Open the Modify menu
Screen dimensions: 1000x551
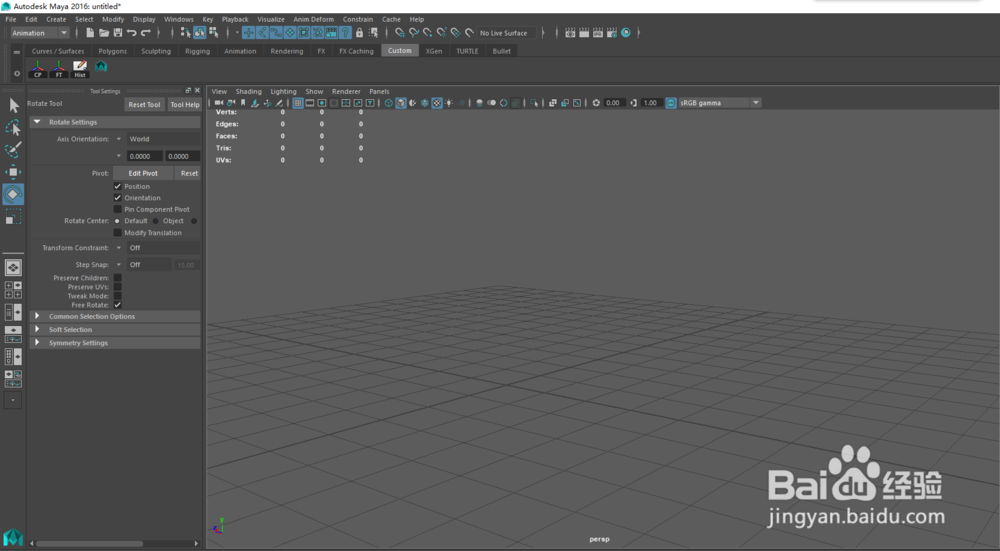pos(113,19)
